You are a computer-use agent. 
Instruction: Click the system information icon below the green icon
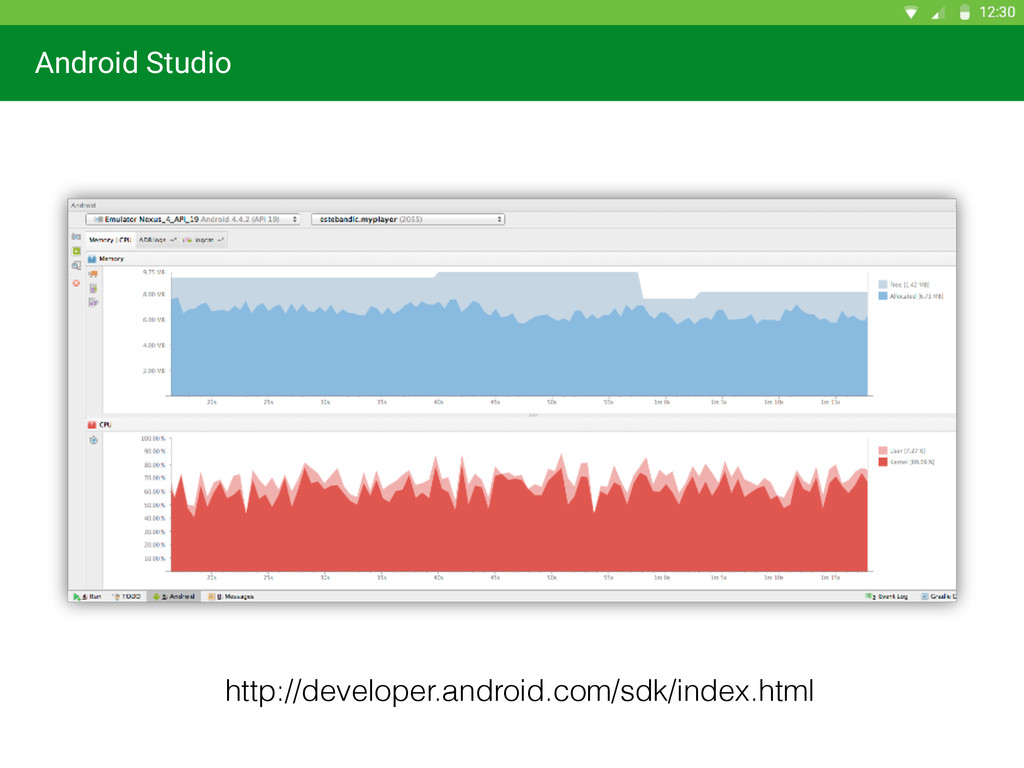click(76, 266)
